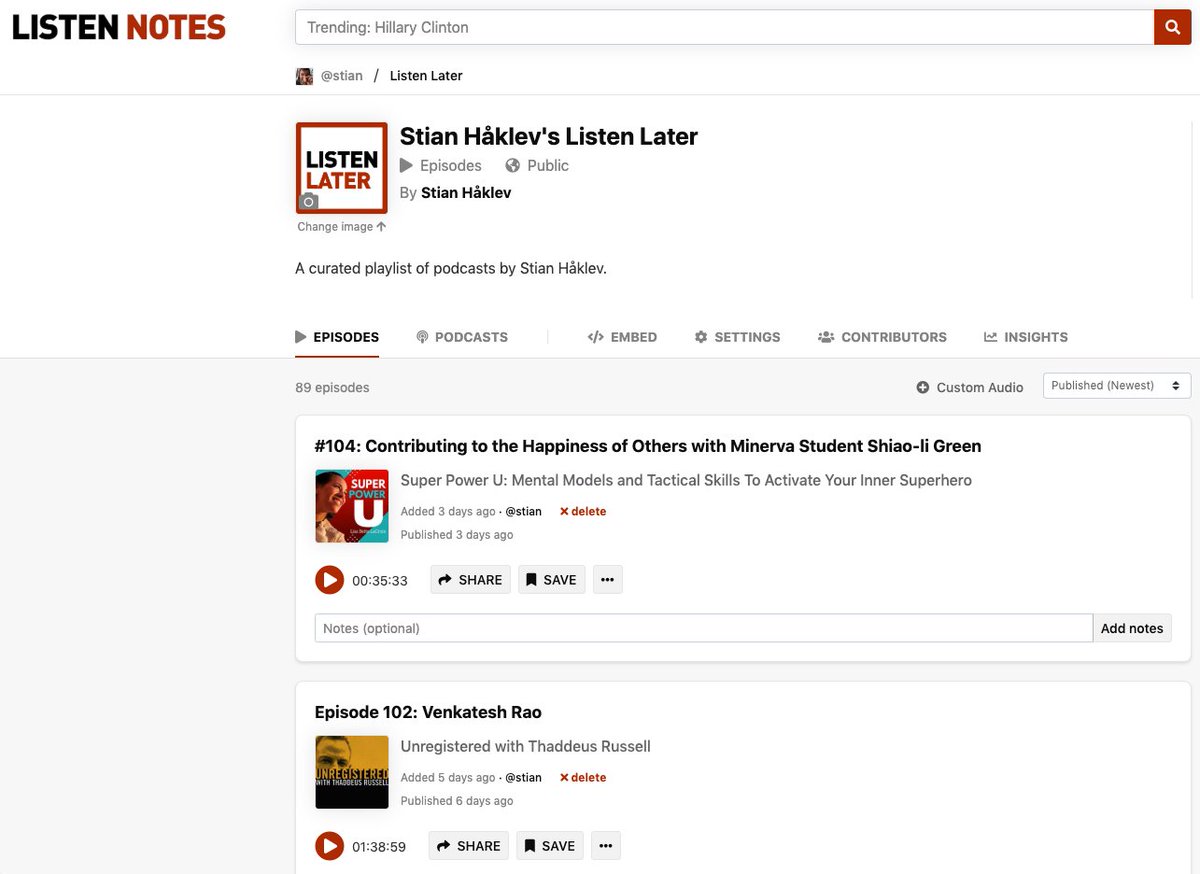This screenshot has height=874, width=1200.
Task: Click the Stian Håklev's Listen Later heading
Action: [549, 136]
